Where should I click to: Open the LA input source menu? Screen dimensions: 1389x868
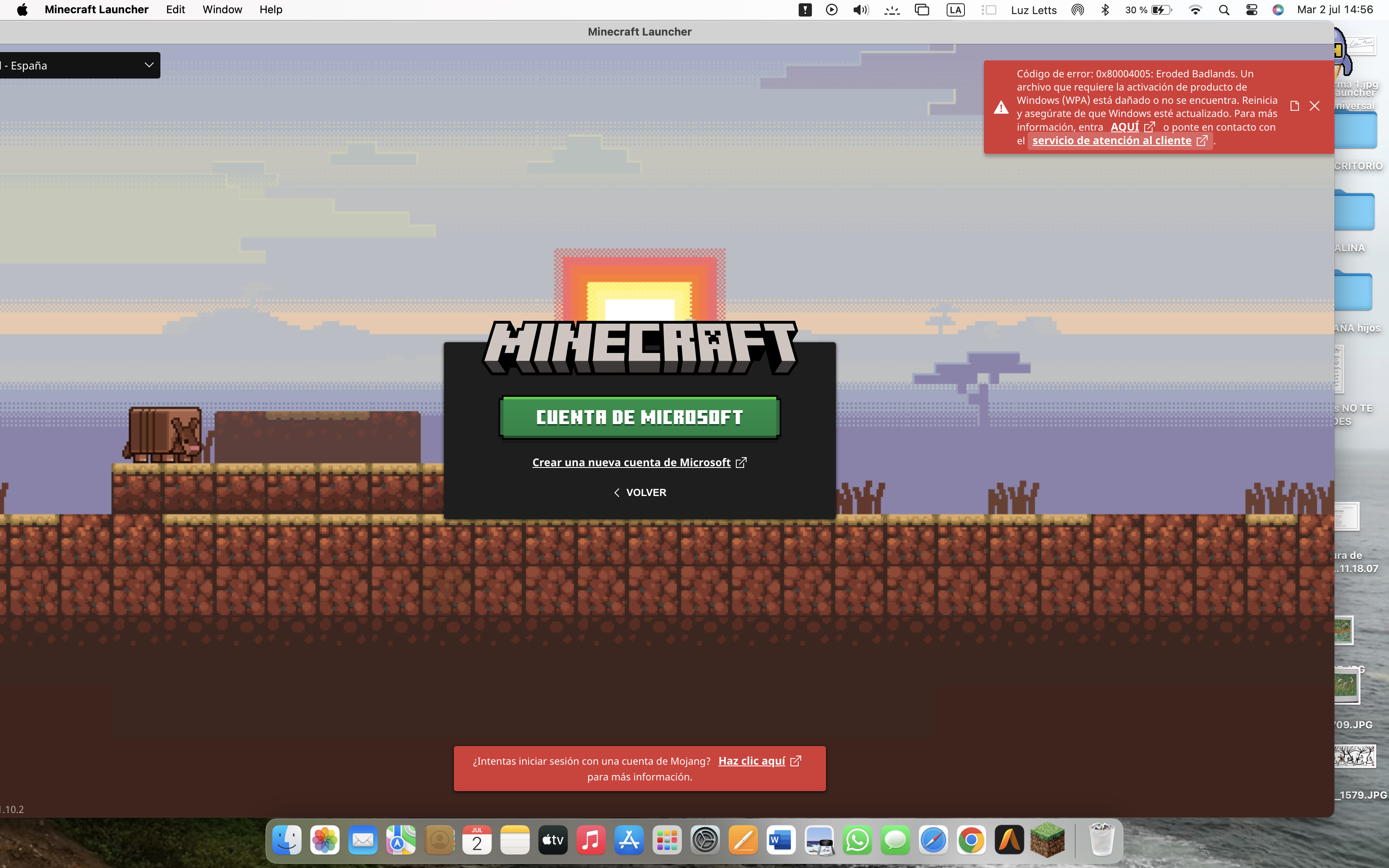tap(955, 10)
